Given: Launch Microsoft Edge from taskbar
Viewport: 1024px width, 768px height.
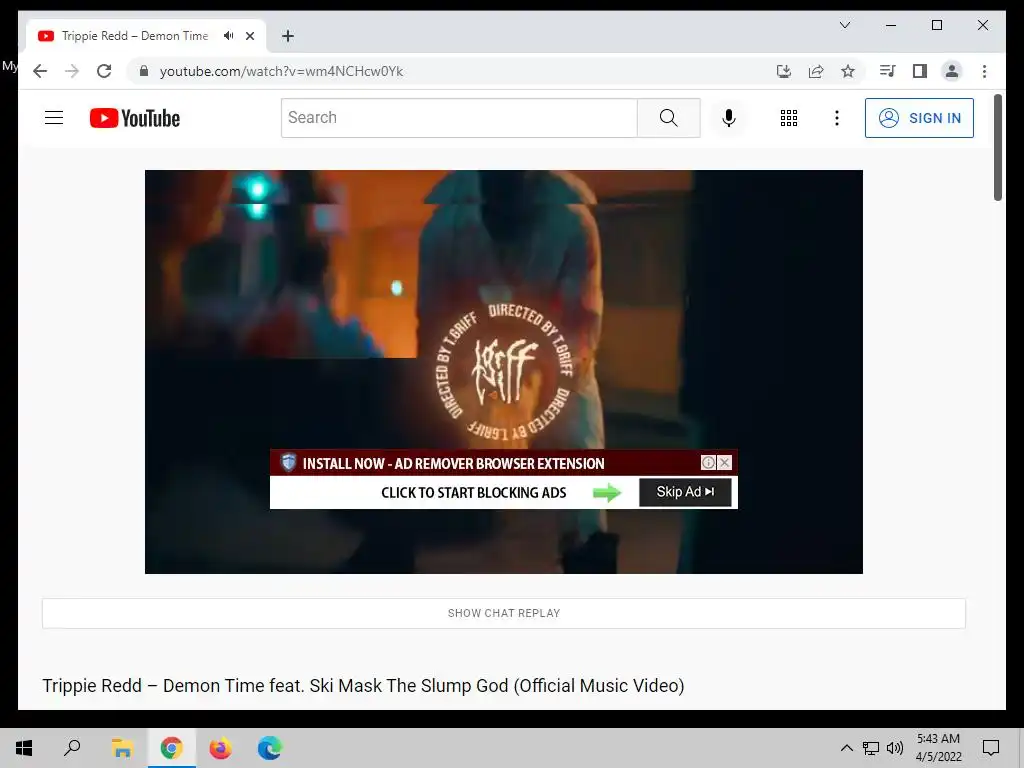Looking at the screenshot, I should pos(269,748).
